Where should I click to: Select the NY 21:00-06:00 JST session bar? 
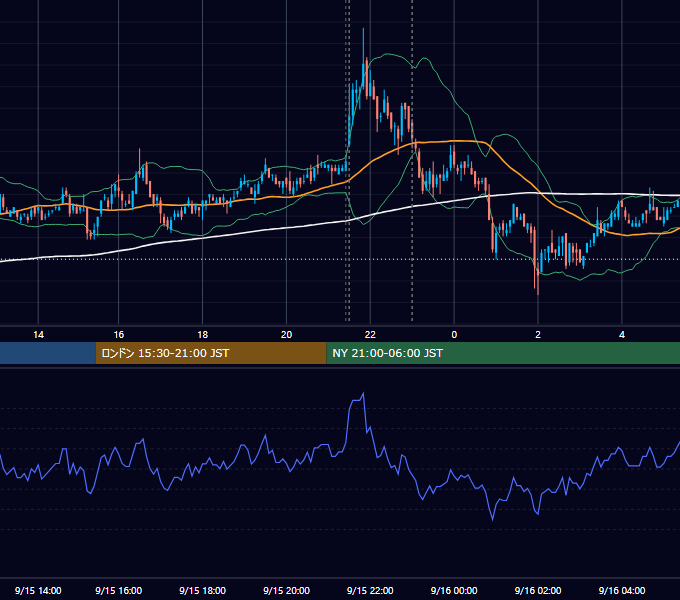(x=503, y=353)
